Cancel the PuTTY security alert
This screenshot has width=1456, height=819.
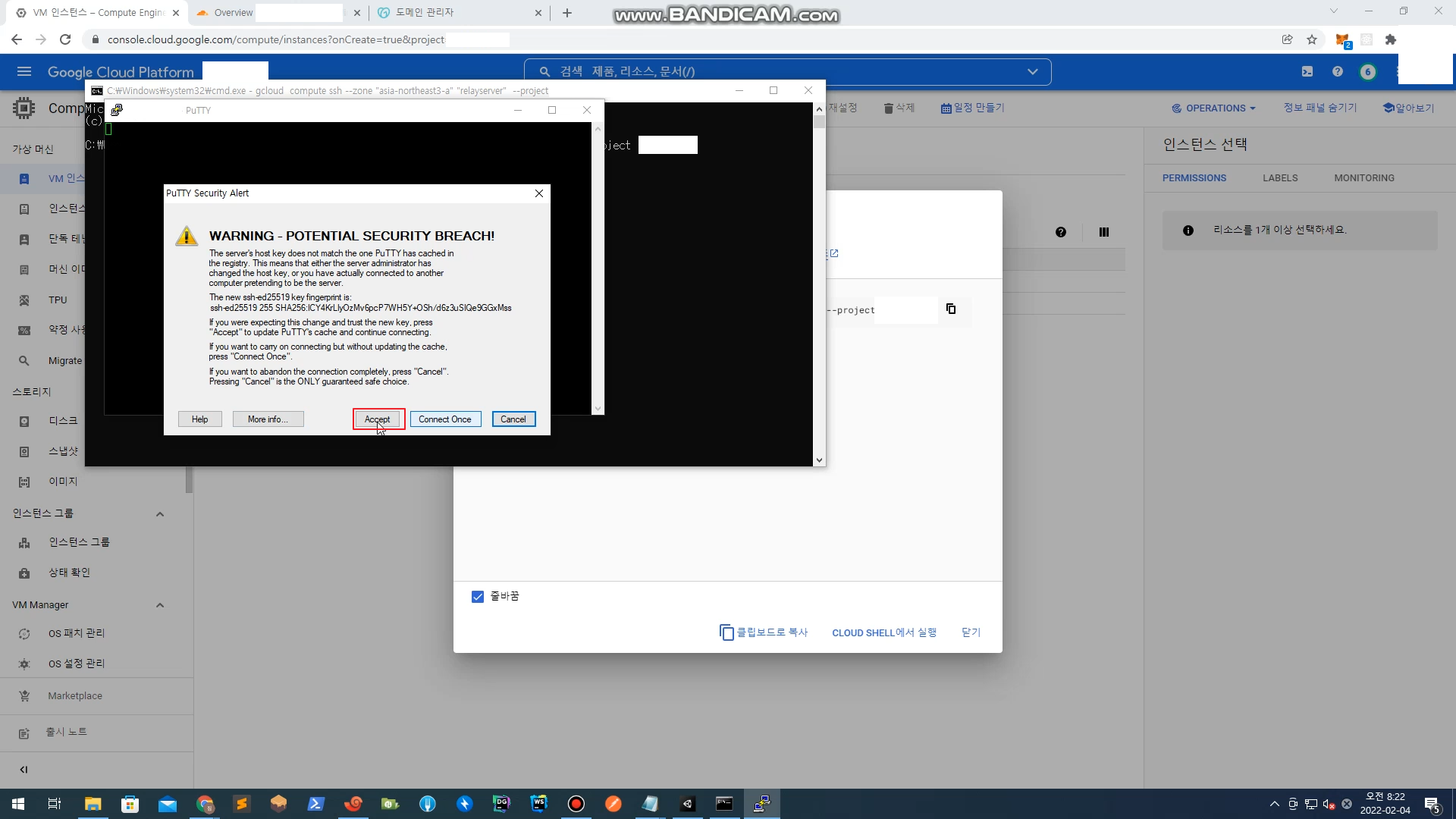pyautogui.click(x=513, y=419)
